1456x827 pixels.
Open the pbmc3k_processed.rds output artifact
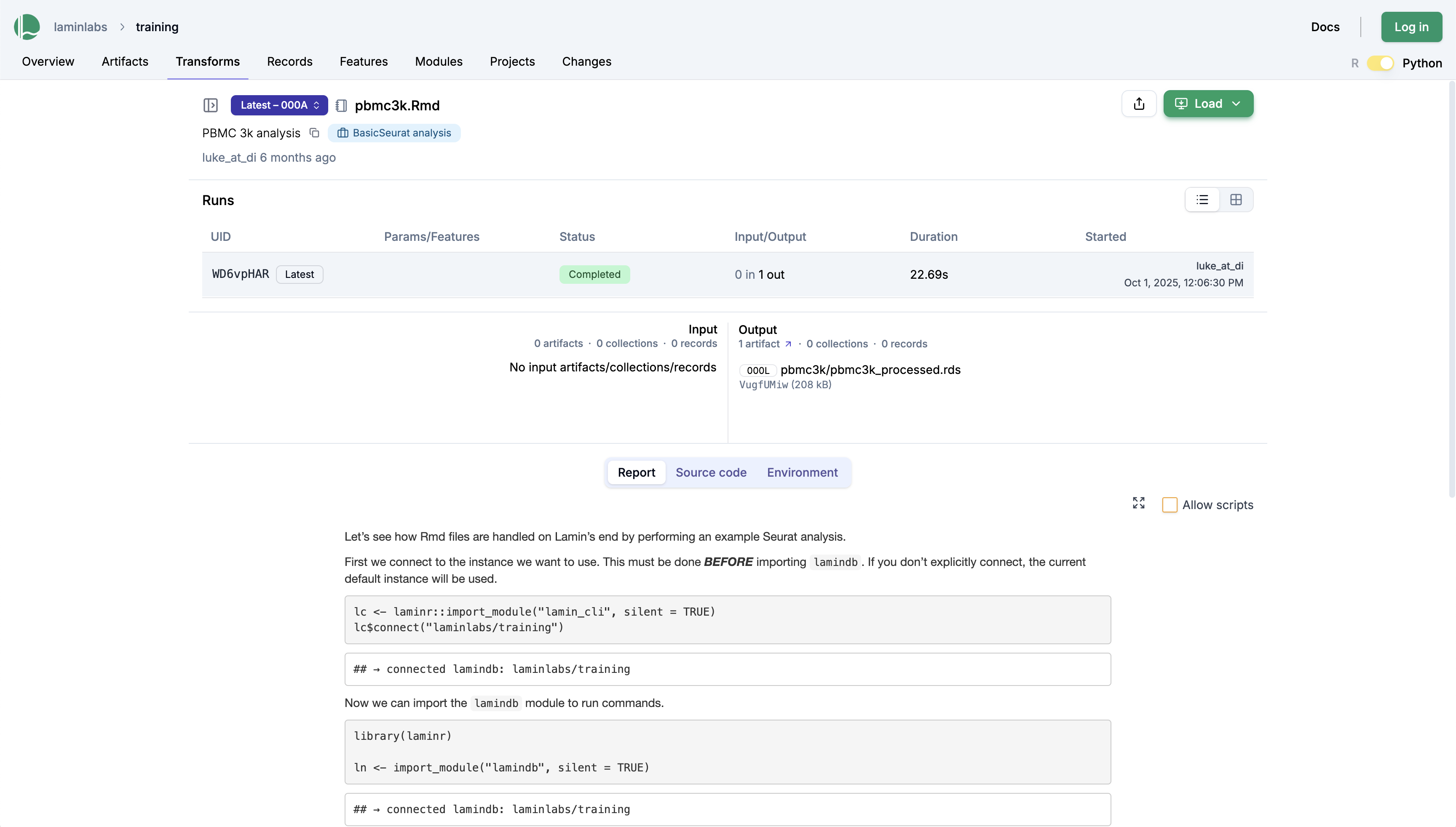[x=870, y=370]
